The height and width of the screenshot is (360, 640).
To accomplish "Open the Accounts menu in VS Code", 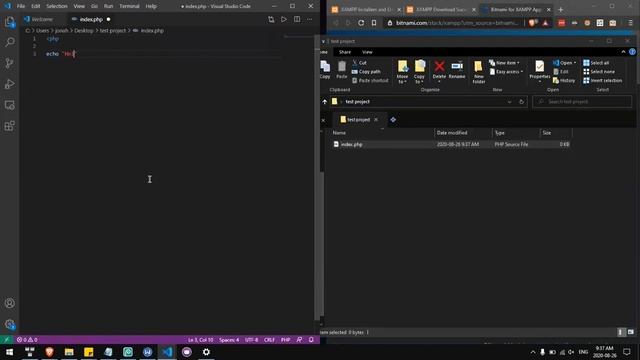I will (x=10, y=303).
